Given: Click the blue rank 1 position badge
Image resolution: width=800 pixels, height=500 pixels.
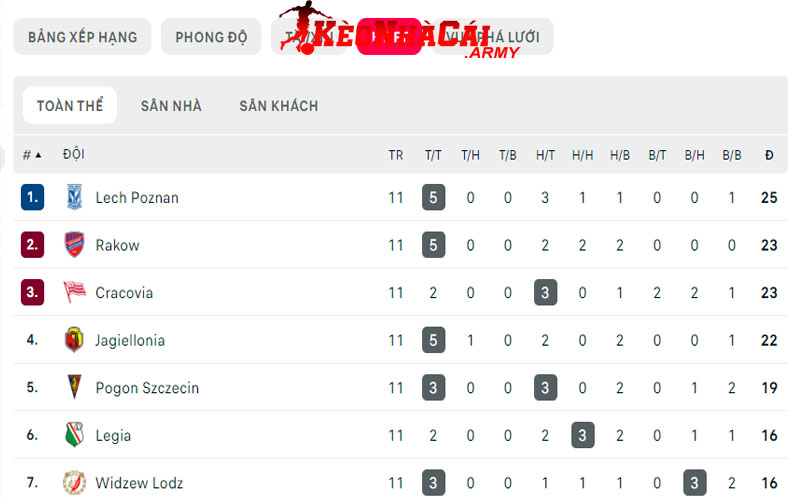Looking at the screenshot, I should tap(32, 197).
